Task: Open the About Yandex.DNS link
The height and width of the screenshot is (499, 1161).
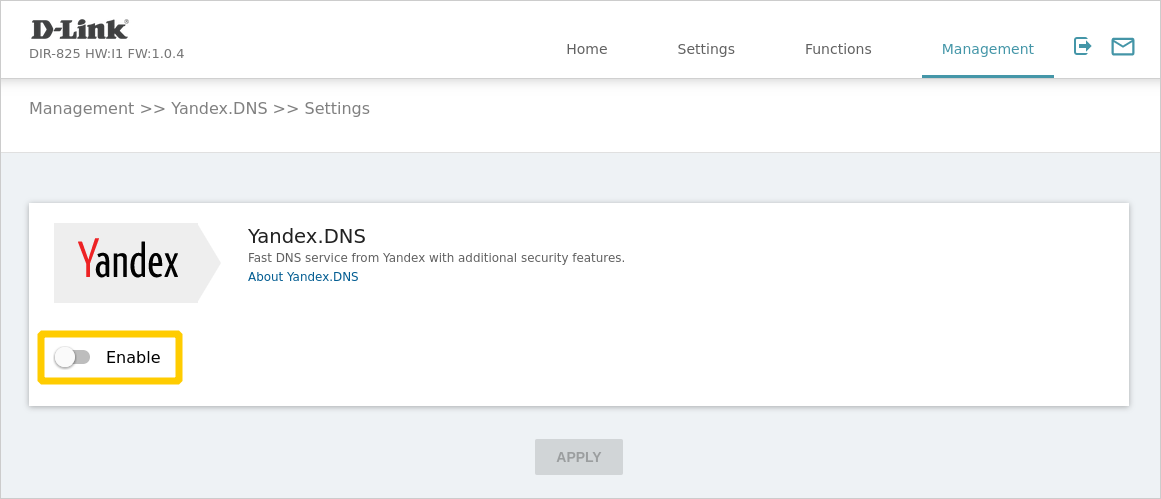Action: coord(302,277)
